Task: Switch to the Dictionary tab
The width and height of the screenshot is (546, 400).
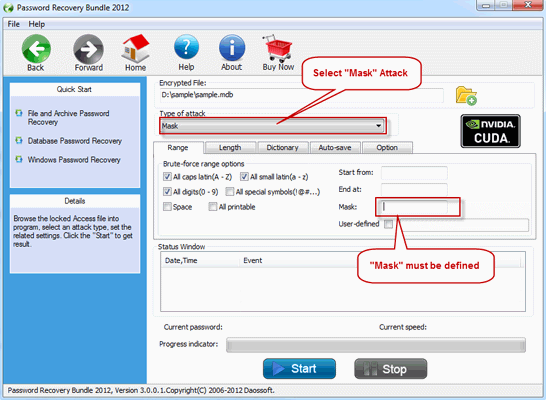Action: coord(282,148)
